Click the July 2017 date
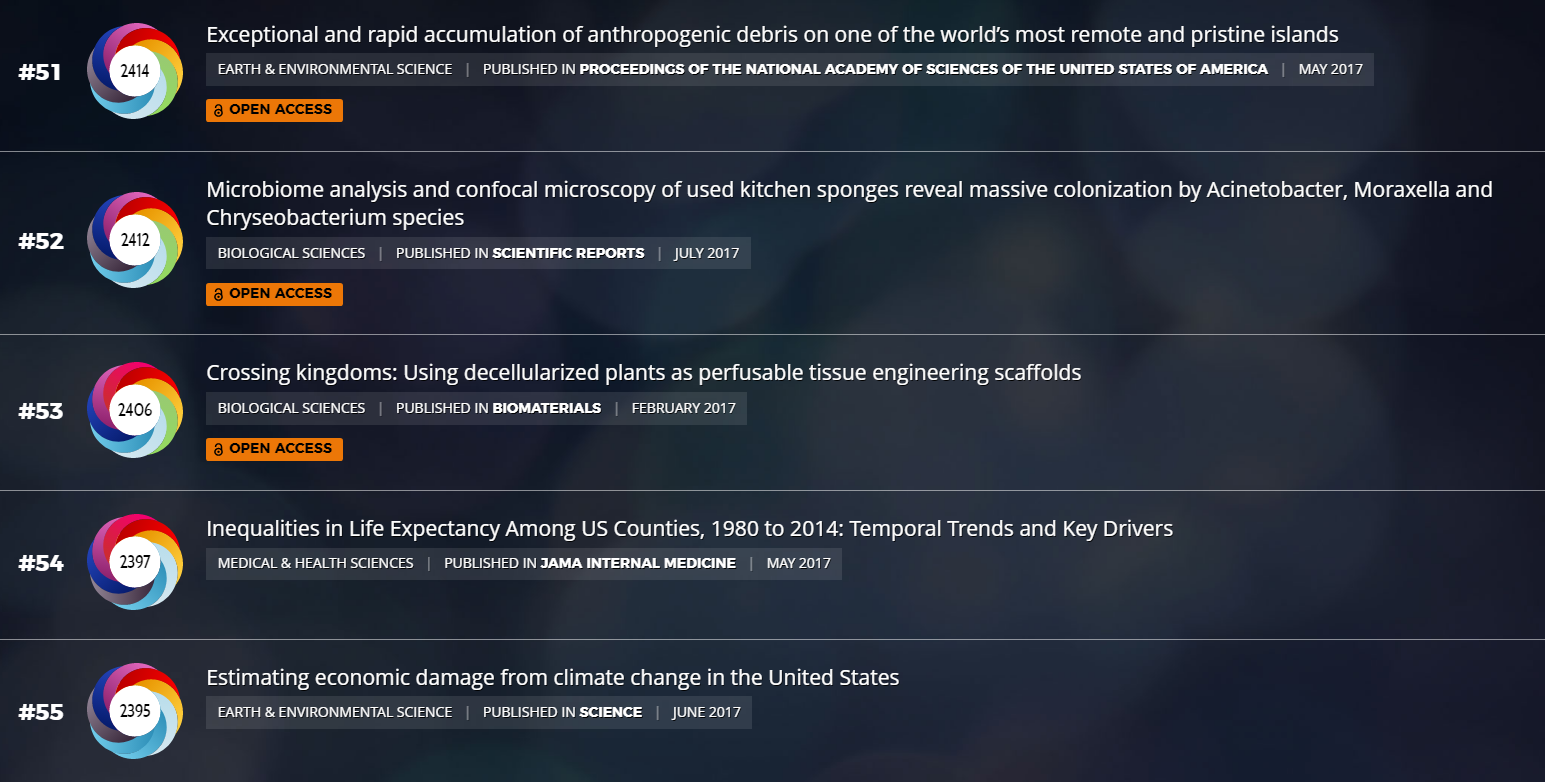The height and width of the screenshot is (782, 1545). tap(707, 253)
